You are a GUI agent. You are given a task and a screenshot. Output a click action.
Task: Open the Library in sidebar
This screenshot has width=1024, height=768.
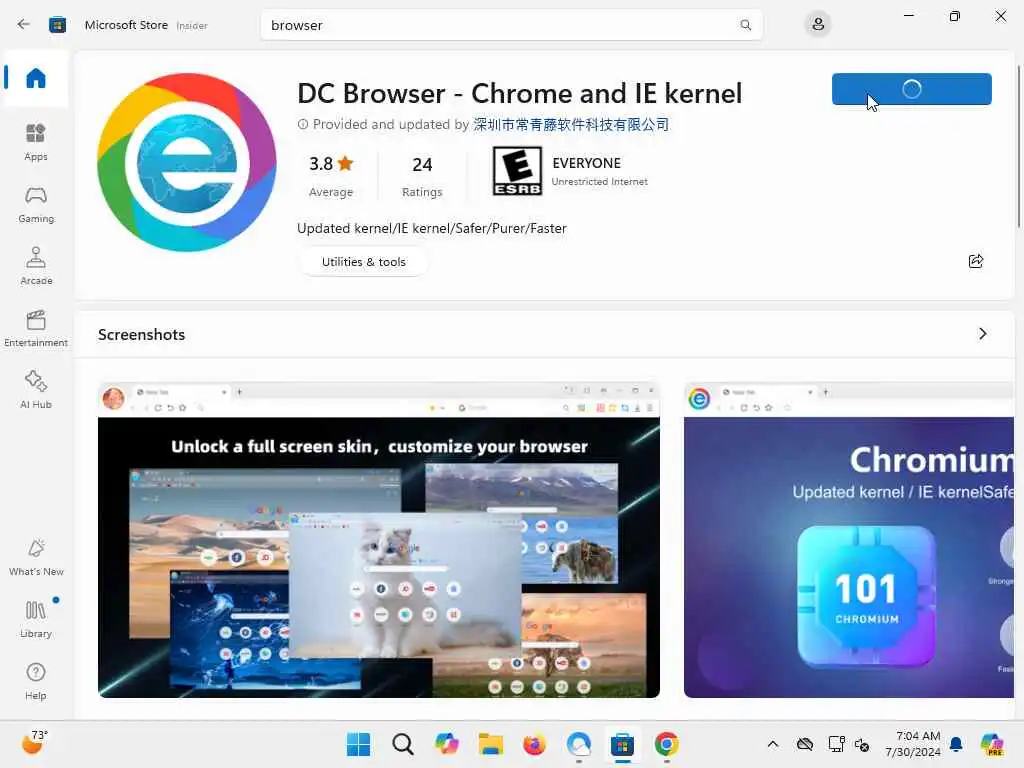coord(35,619)
